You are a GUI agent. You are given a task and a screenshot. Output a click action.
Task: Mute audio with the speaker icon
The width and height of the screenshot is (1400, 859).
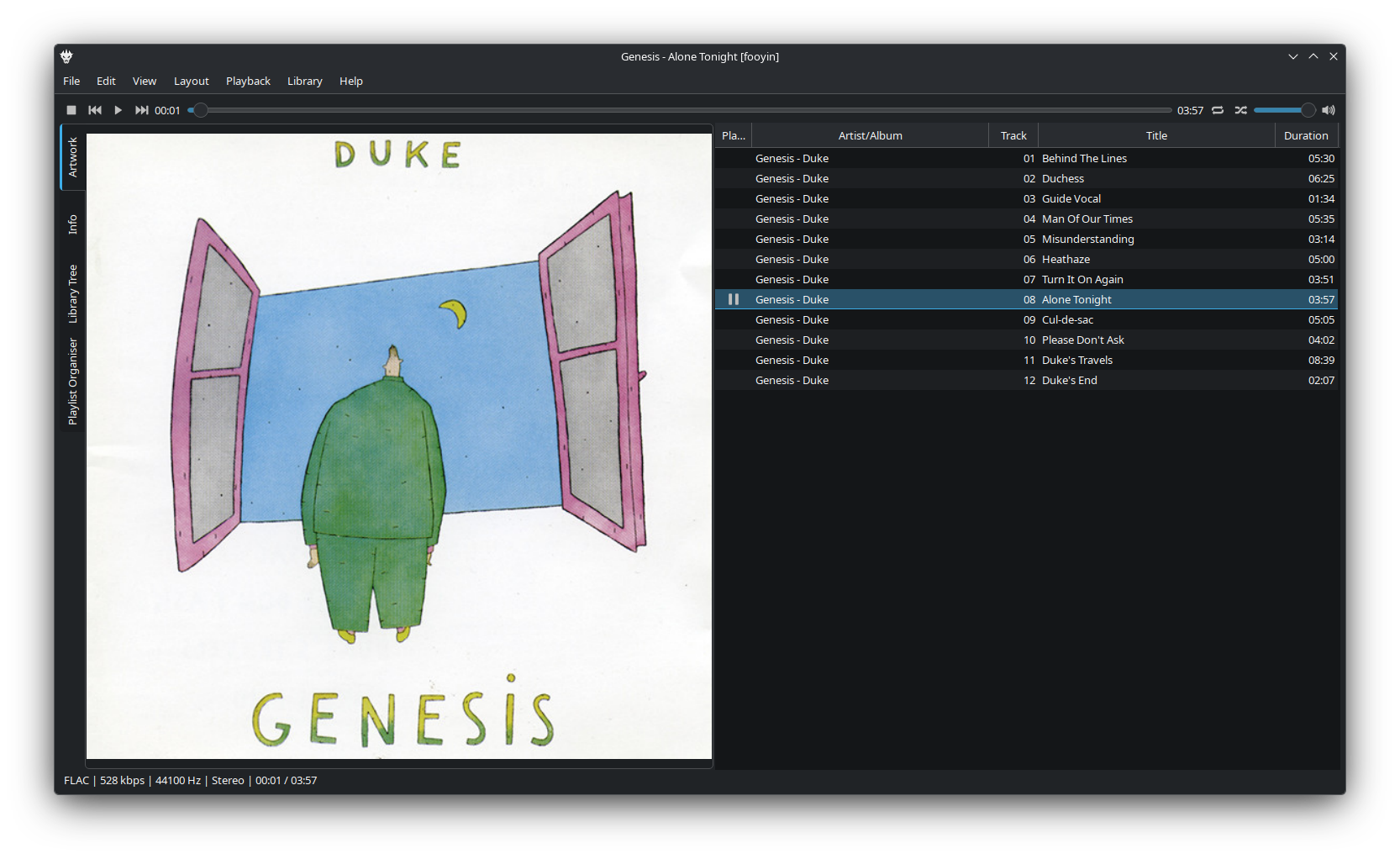[1329, 110]
